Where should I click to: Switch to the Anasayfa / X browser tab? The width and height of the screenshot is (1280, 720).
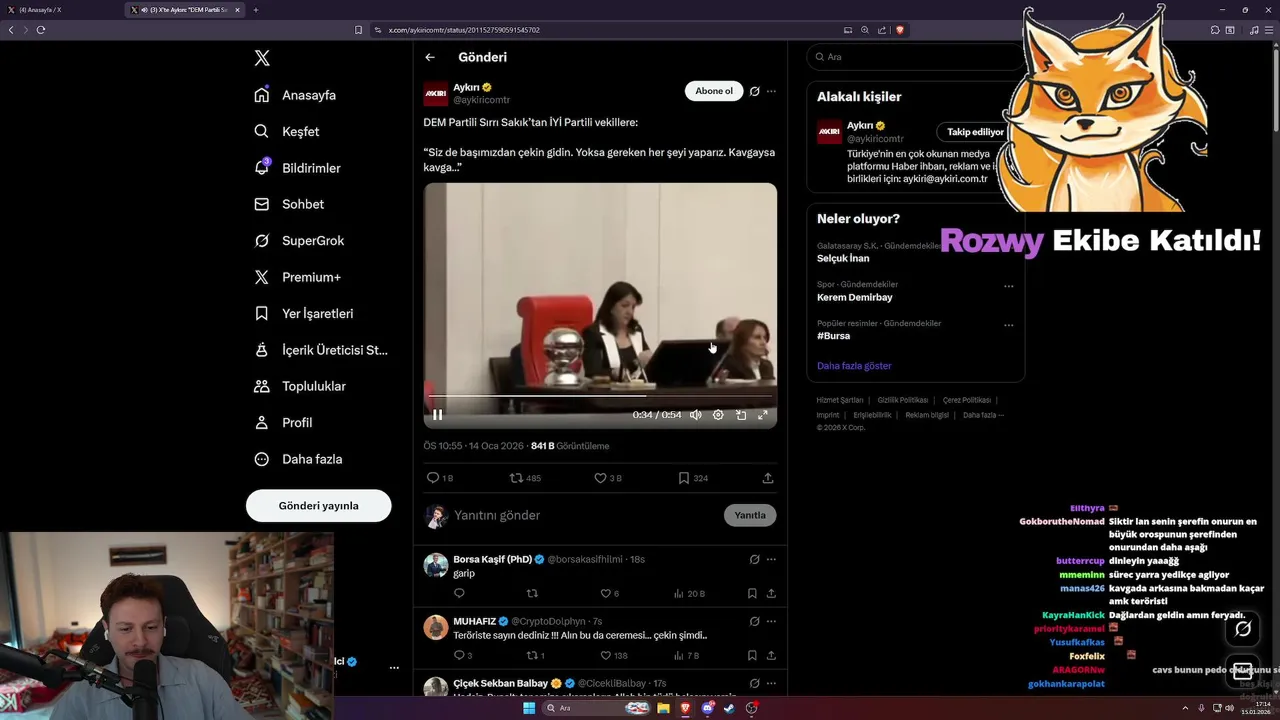(60, 10)
